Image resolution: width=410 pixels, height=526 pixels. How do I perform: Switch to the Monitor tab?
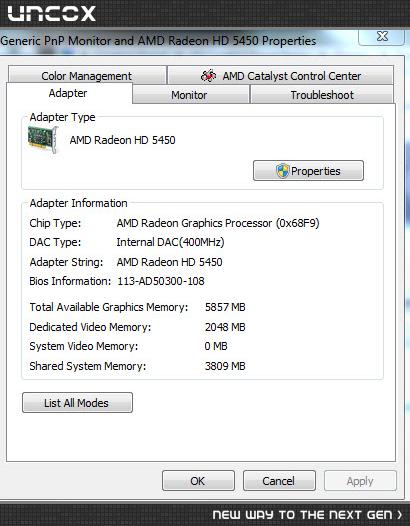point(191,95)
